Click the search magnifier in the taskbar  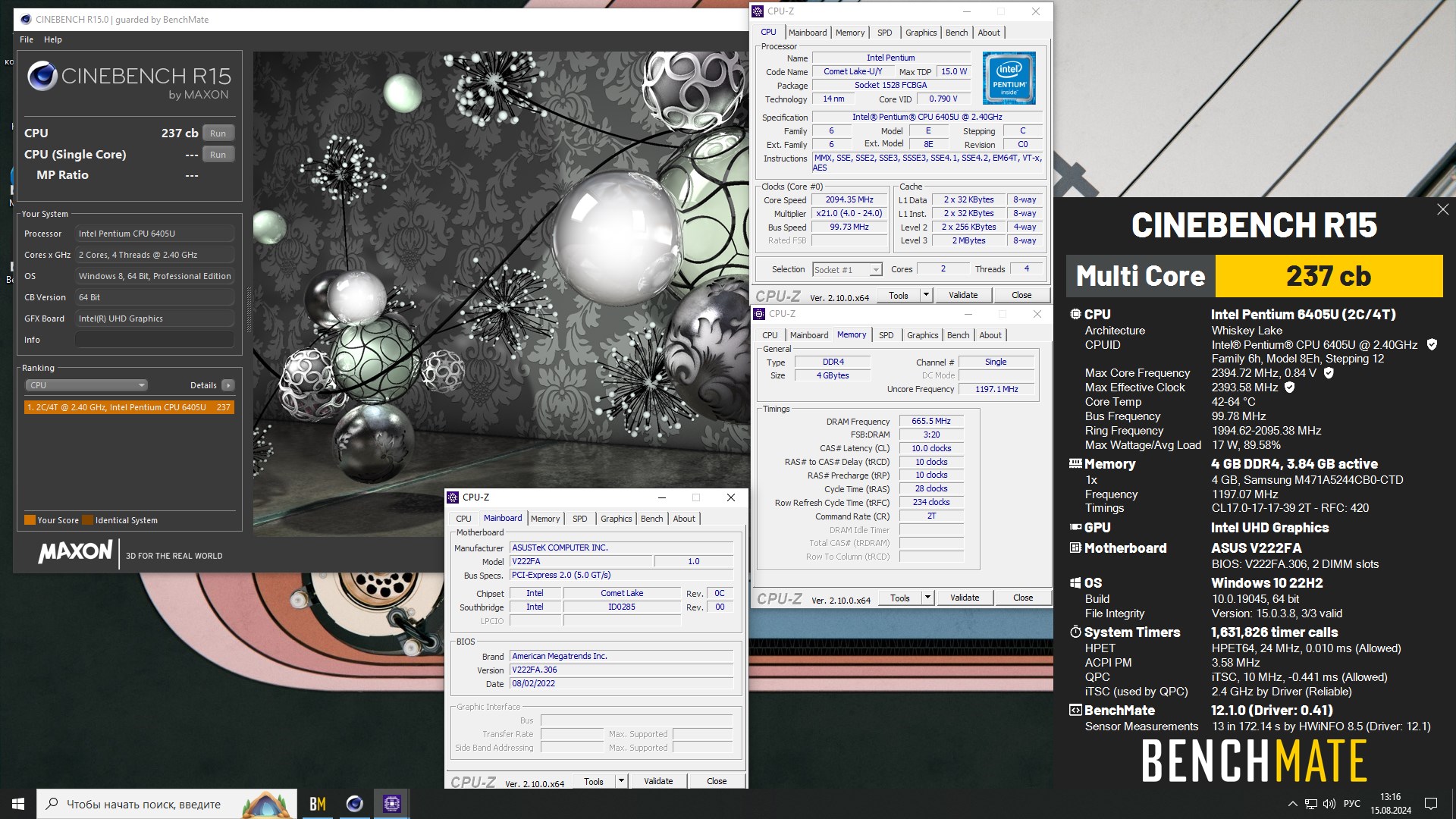point(52,804)
